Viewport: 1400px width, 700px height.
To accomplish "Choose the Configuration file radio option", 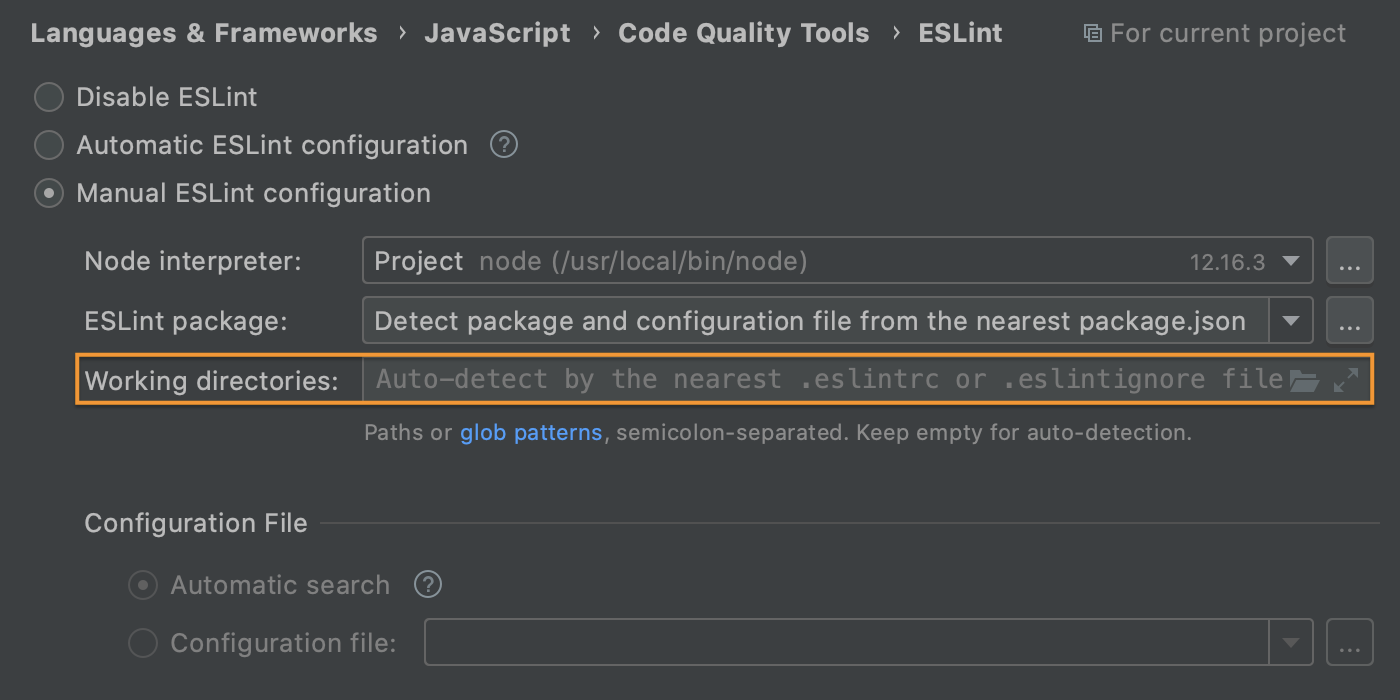I will point(143,643).
